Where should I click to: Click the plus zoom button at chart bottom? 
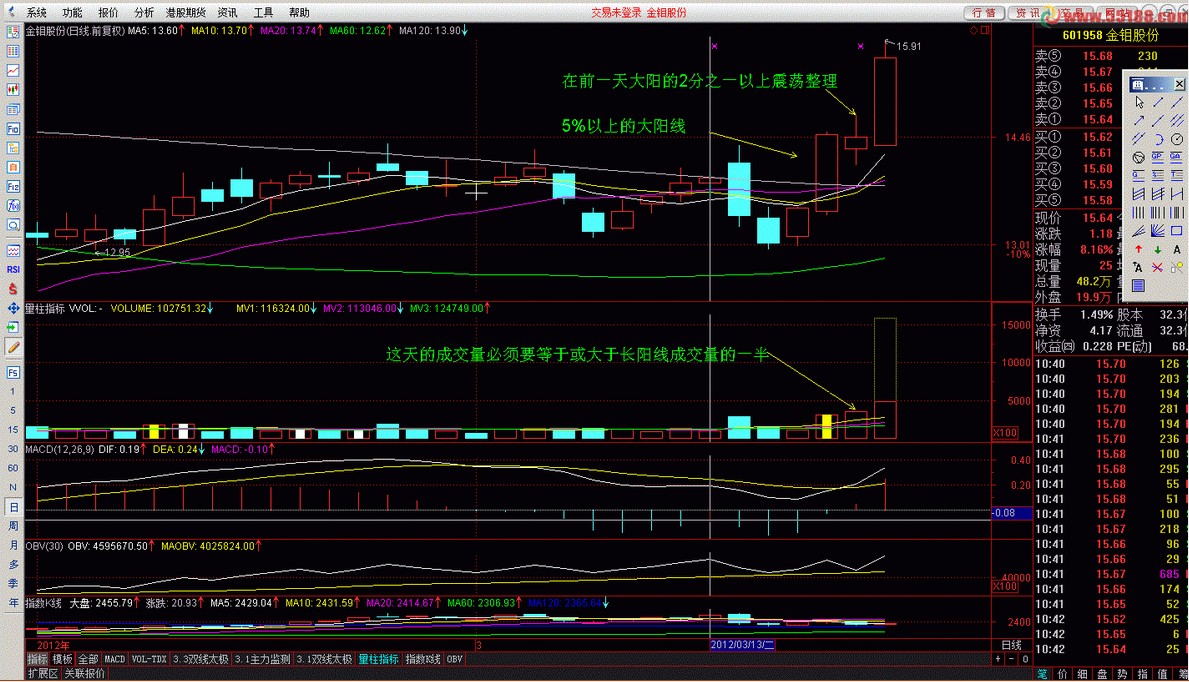click(x=998, y=659)
